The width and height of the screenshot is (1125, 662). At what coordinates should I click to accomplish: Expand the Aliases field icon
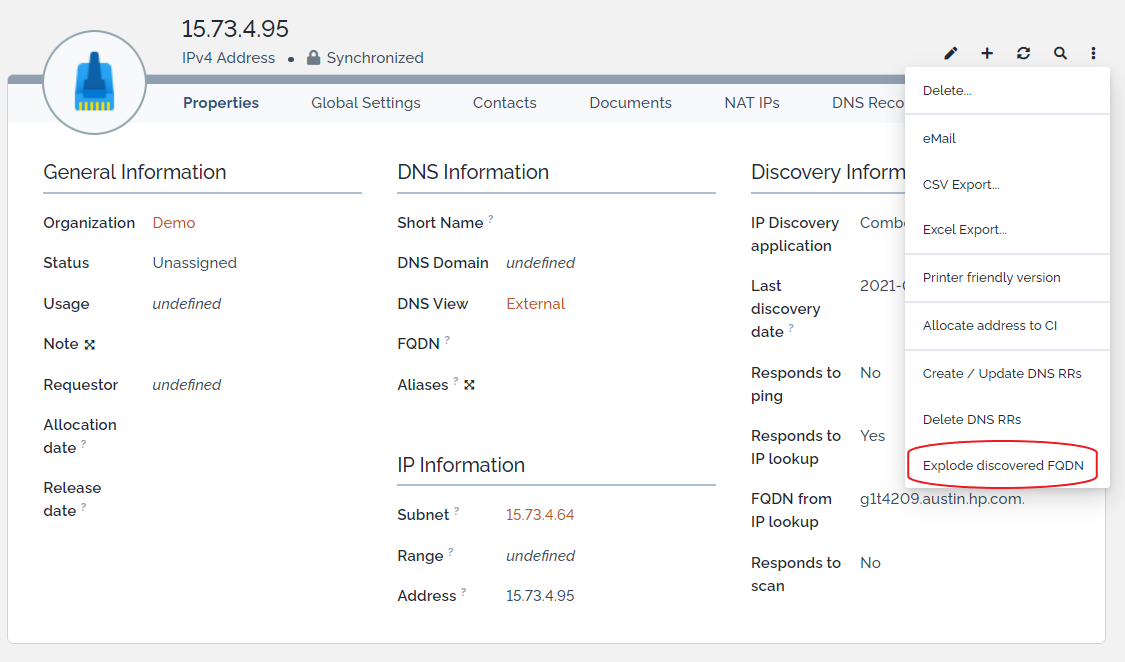tap(469, 385)
